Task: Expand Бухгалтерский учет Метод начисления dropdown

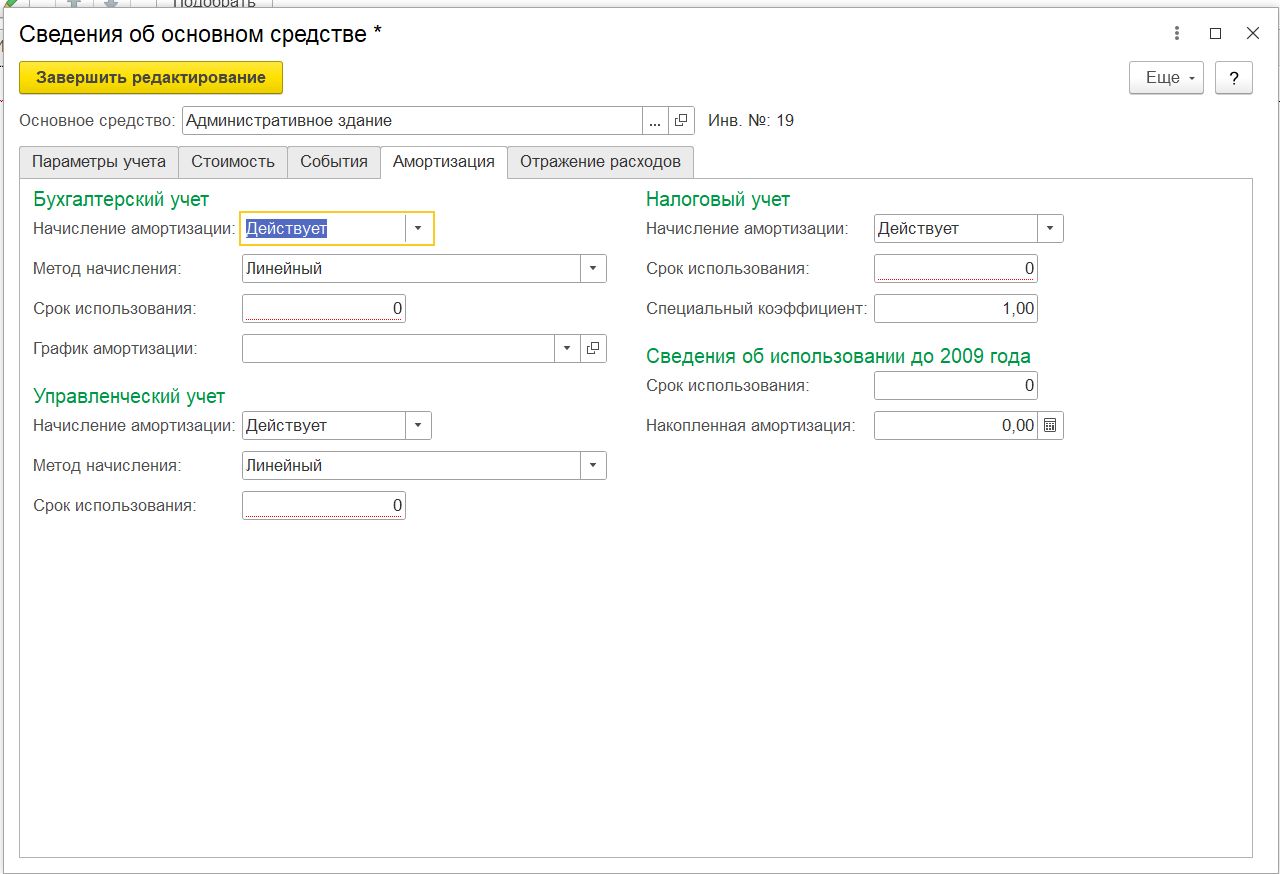Action: [x=593, y=269]
